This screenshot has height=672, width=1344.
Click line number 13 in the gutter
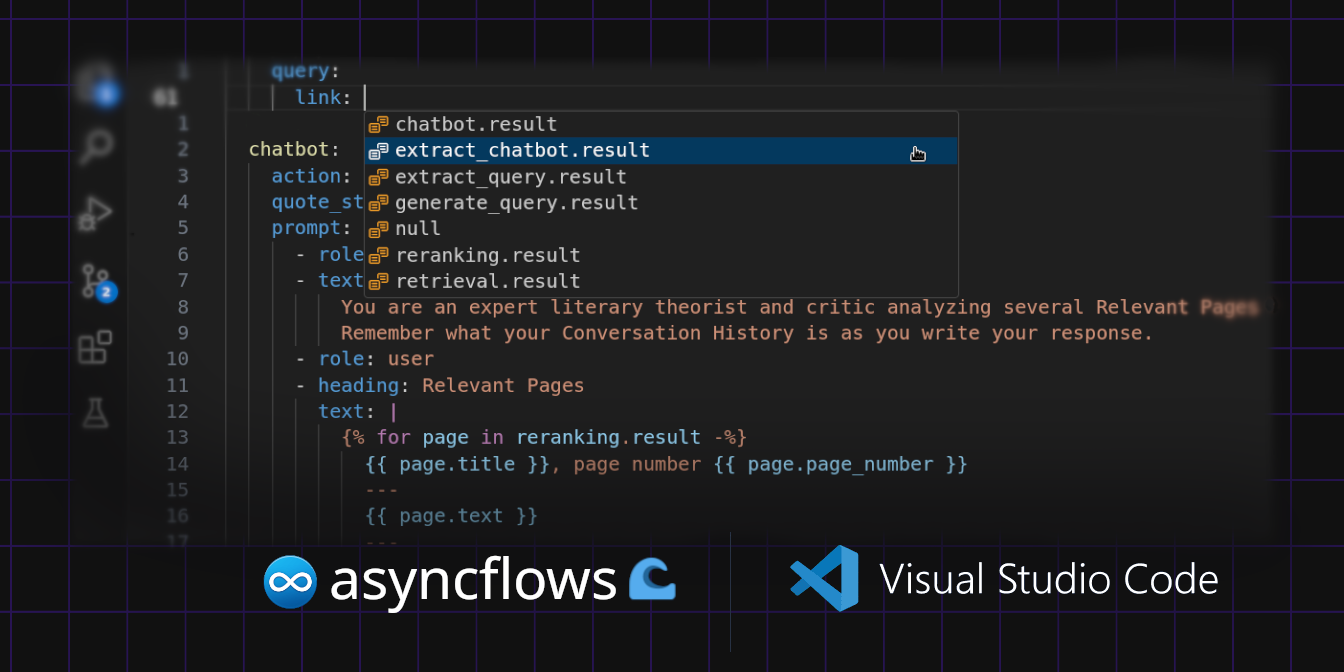click(x=177, y=437)
